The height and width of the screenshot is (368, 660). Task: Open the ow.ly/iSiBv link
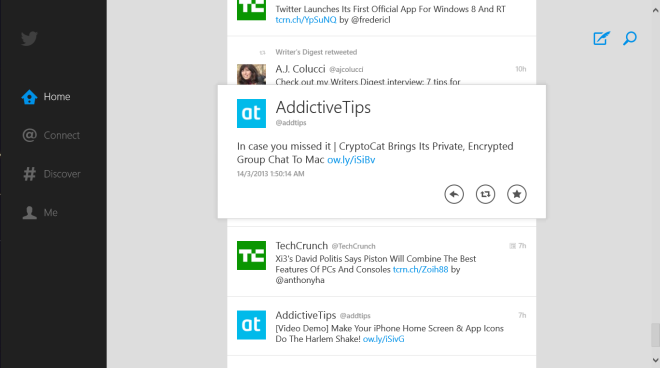tap(351, 160)
